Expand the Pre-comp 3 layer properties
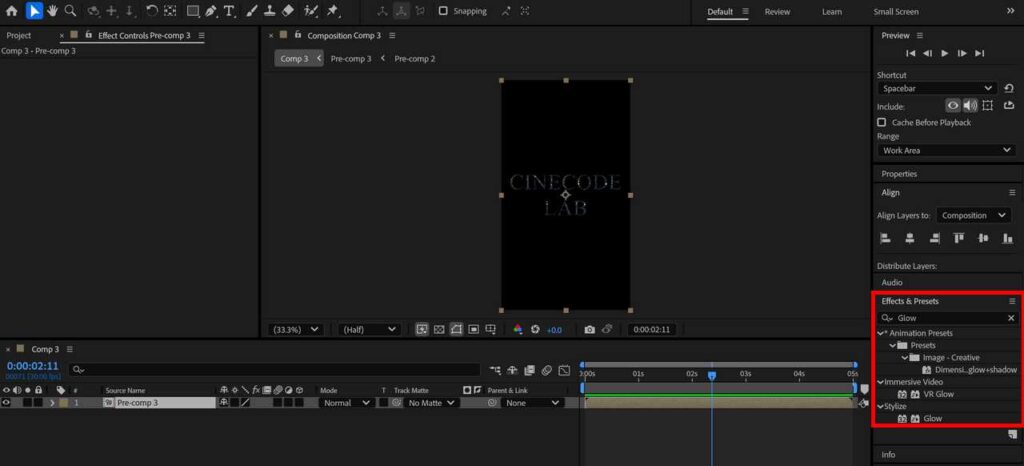Viewport: 1024px width, 466px height. [52, 403]
